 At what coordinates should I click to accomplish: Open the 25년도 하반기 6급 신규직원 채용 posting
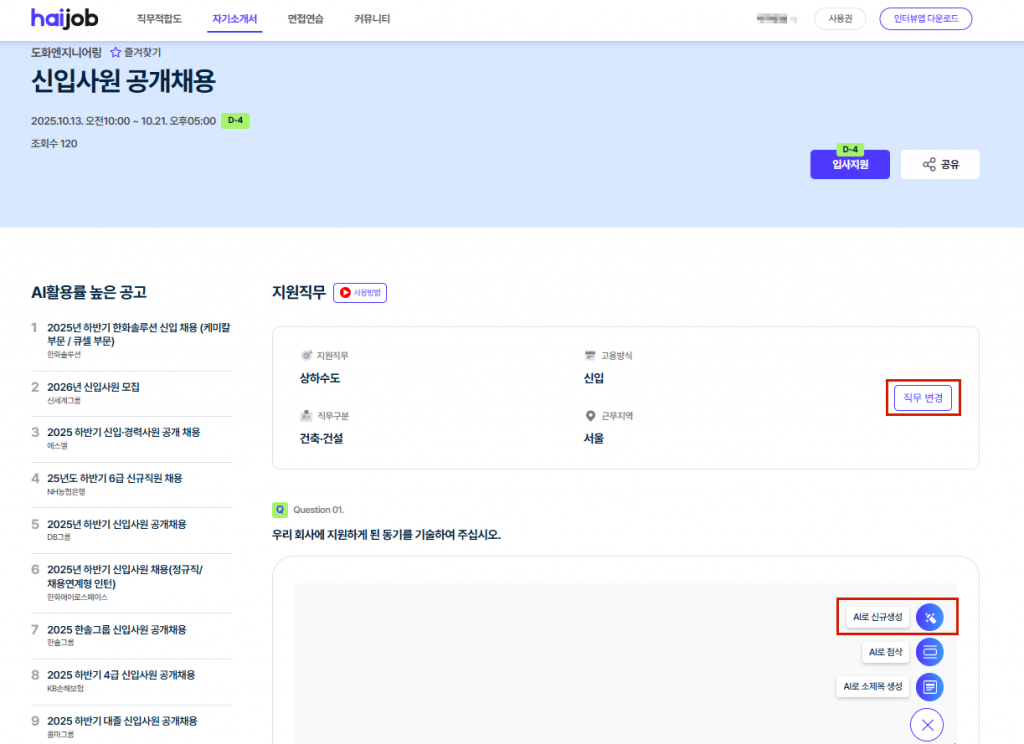(114, 478)
